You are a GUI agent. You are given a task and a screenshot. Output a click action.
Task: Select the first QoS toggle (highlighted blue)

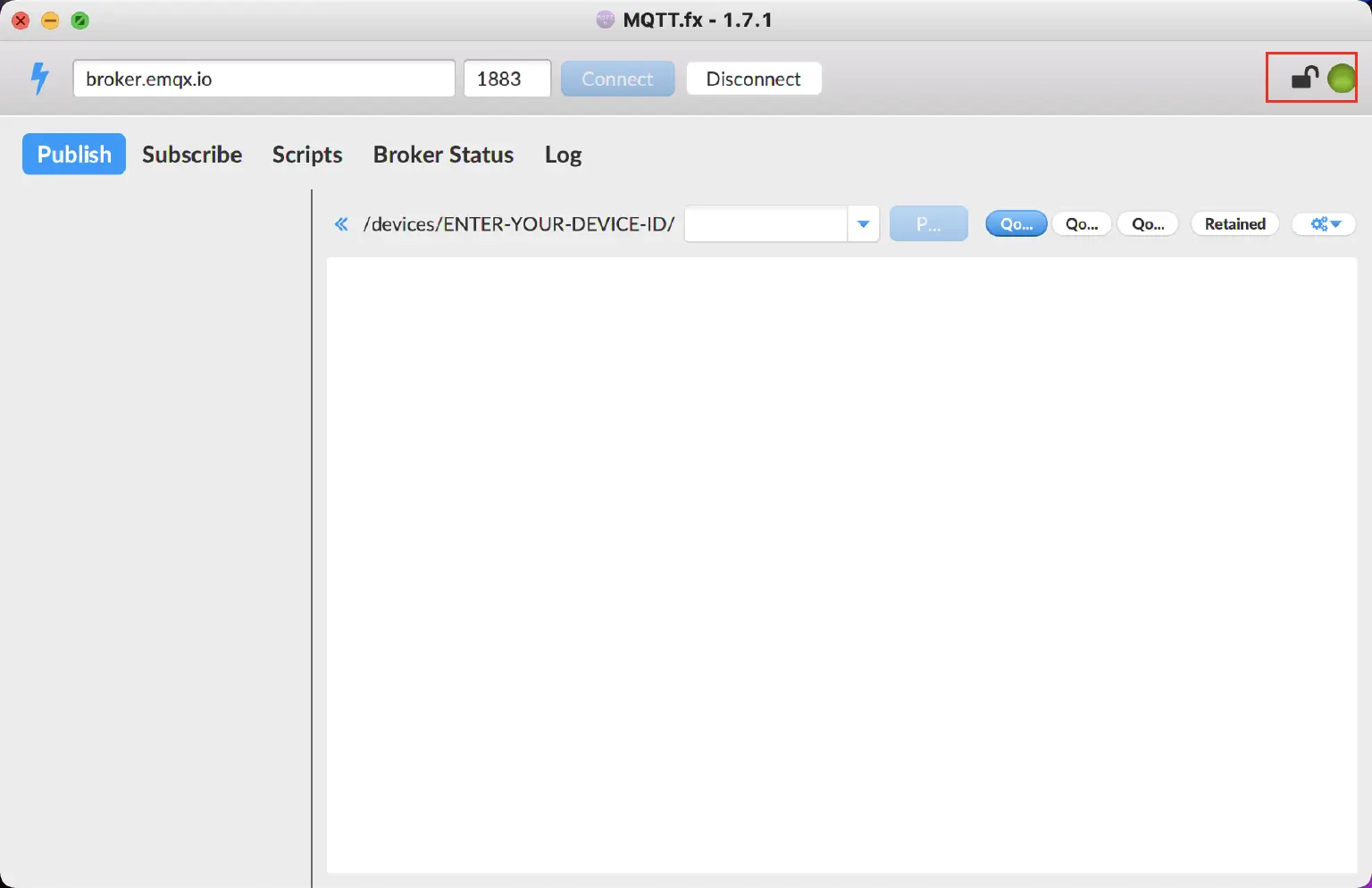(1016, 224)
